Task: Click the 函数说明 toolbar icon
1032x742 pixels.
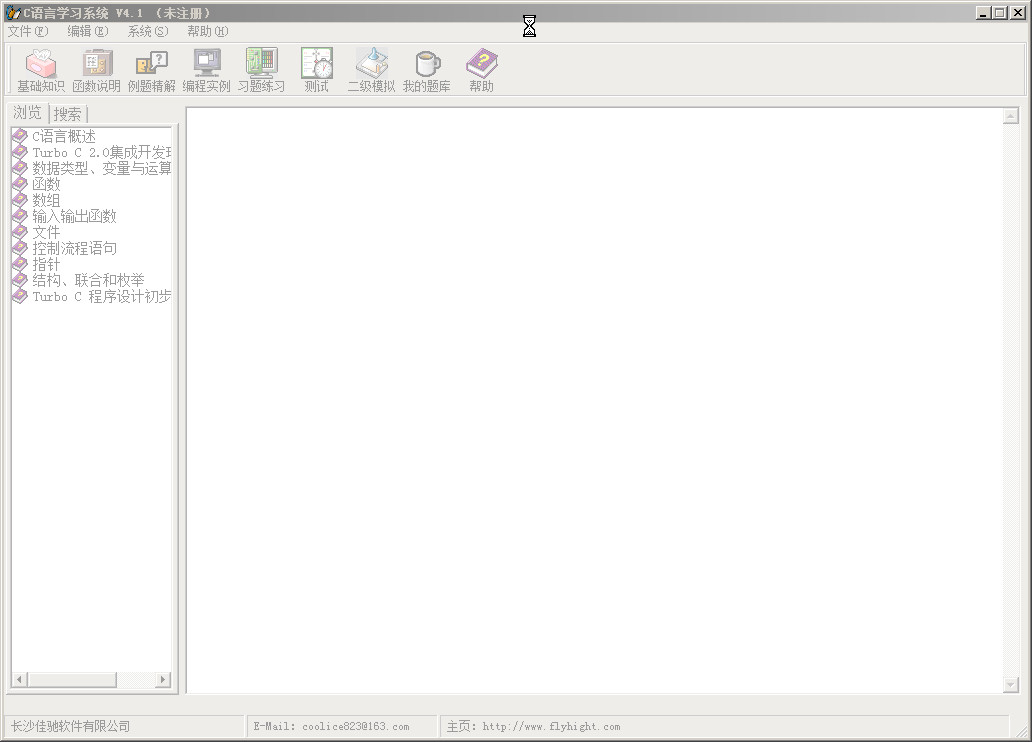Action: point(97,70)
